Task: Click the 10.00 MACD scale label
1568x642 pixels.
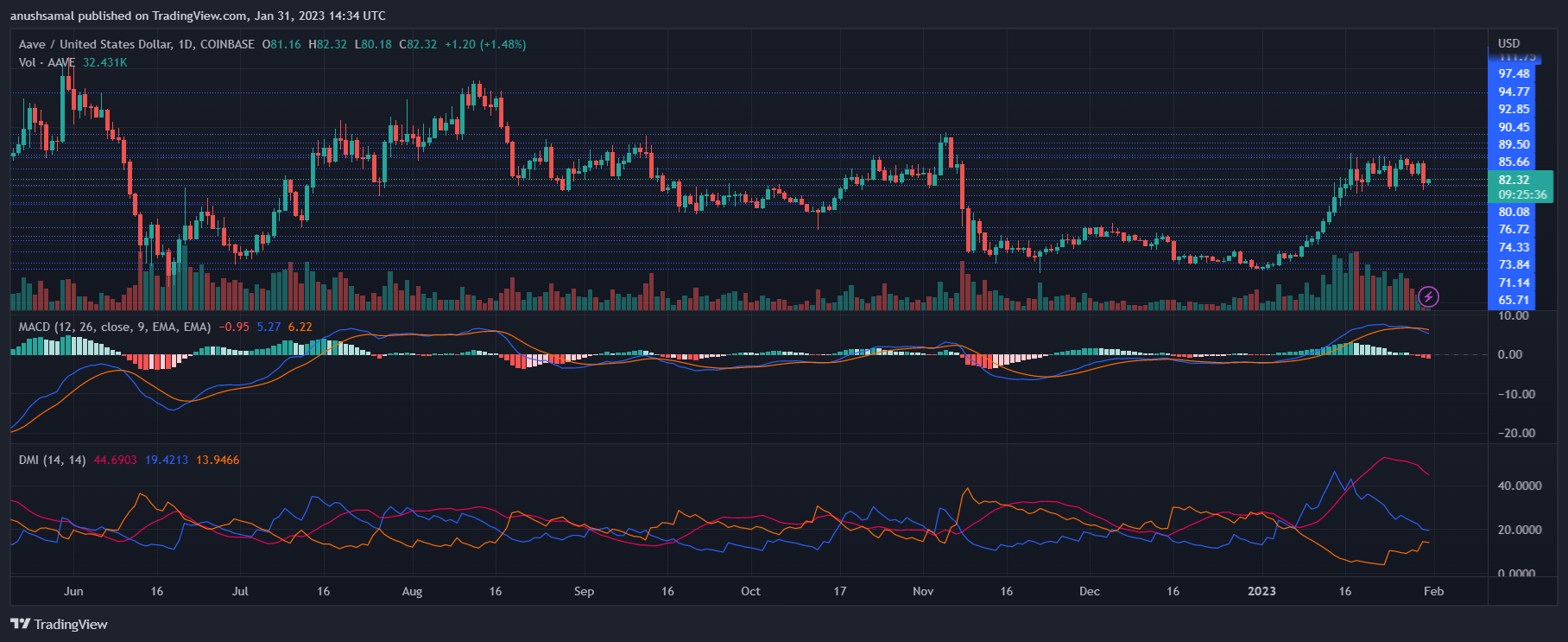Action: click(x=1513, y=315)
